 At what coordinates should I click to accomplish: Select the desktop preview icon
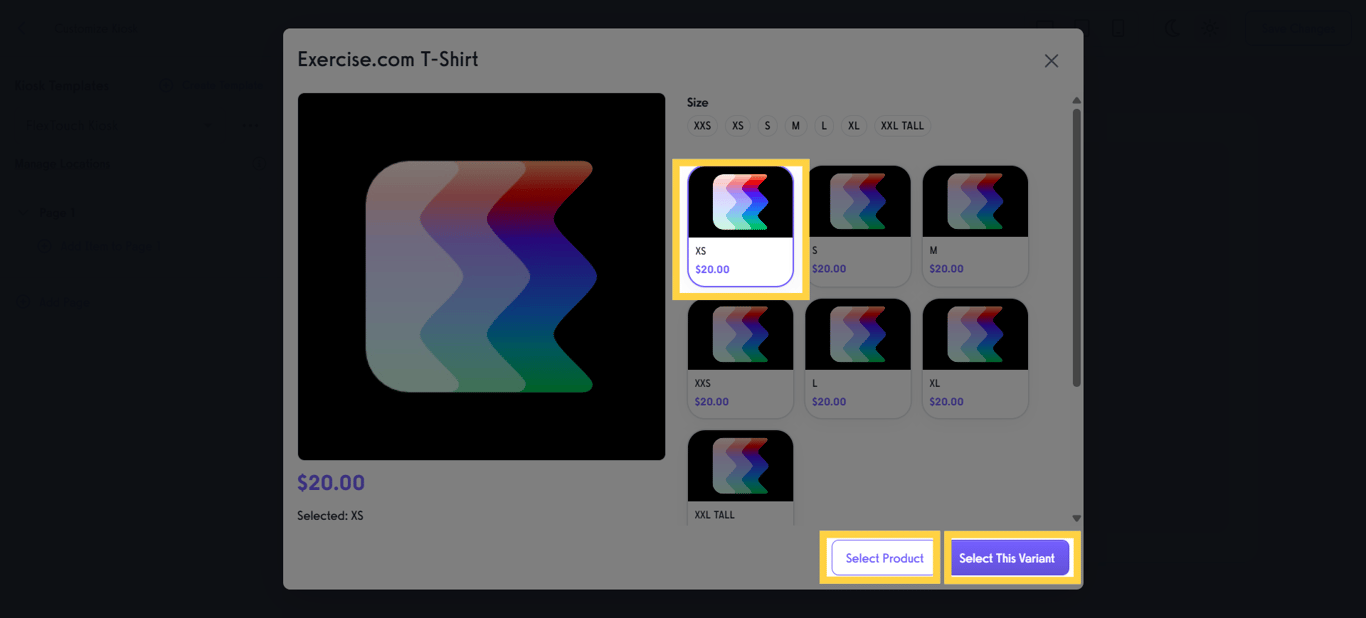point(1045,28)
